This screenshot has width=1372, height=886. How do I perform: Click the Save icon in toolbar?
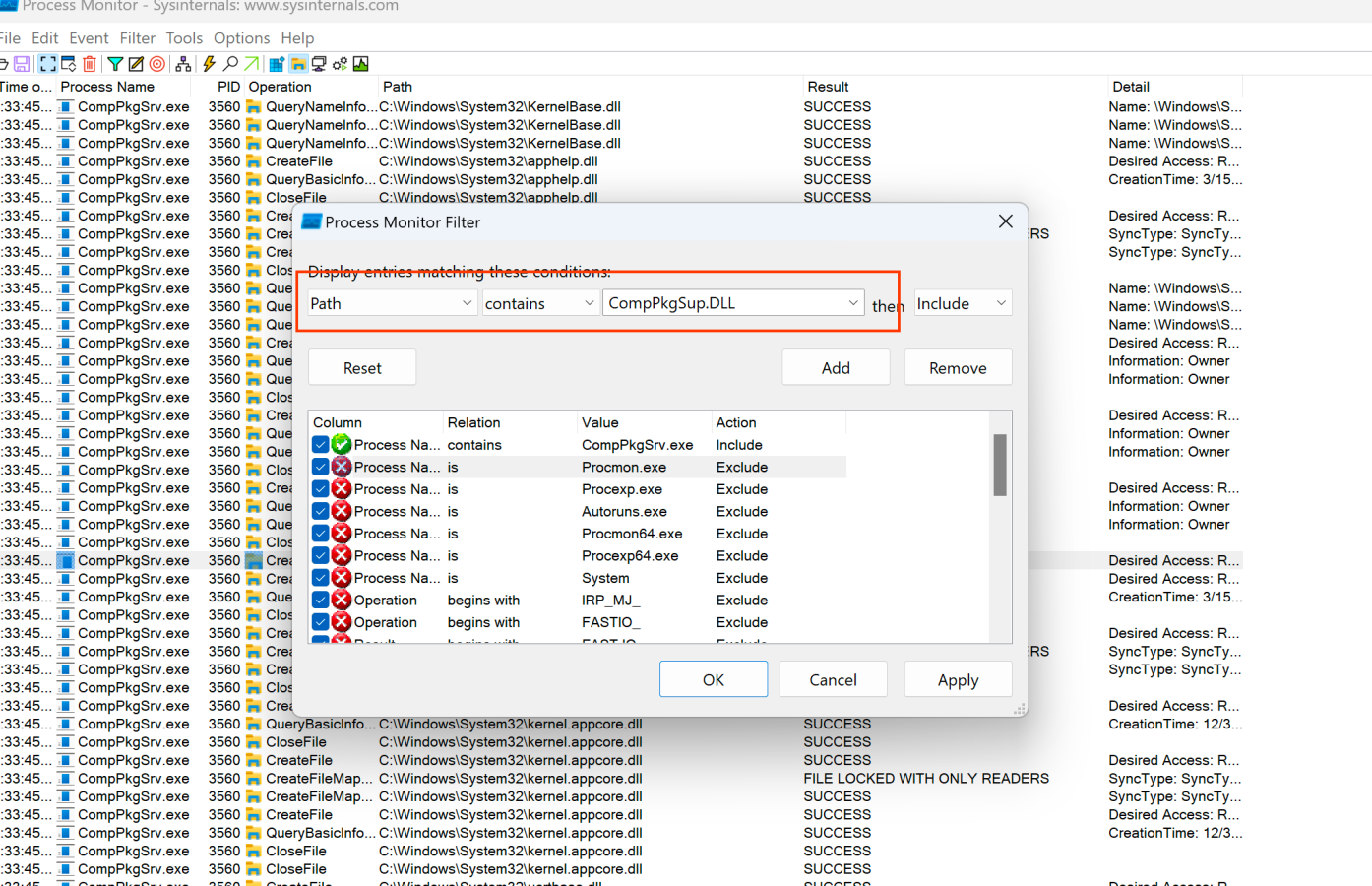[x=21, y=64]
